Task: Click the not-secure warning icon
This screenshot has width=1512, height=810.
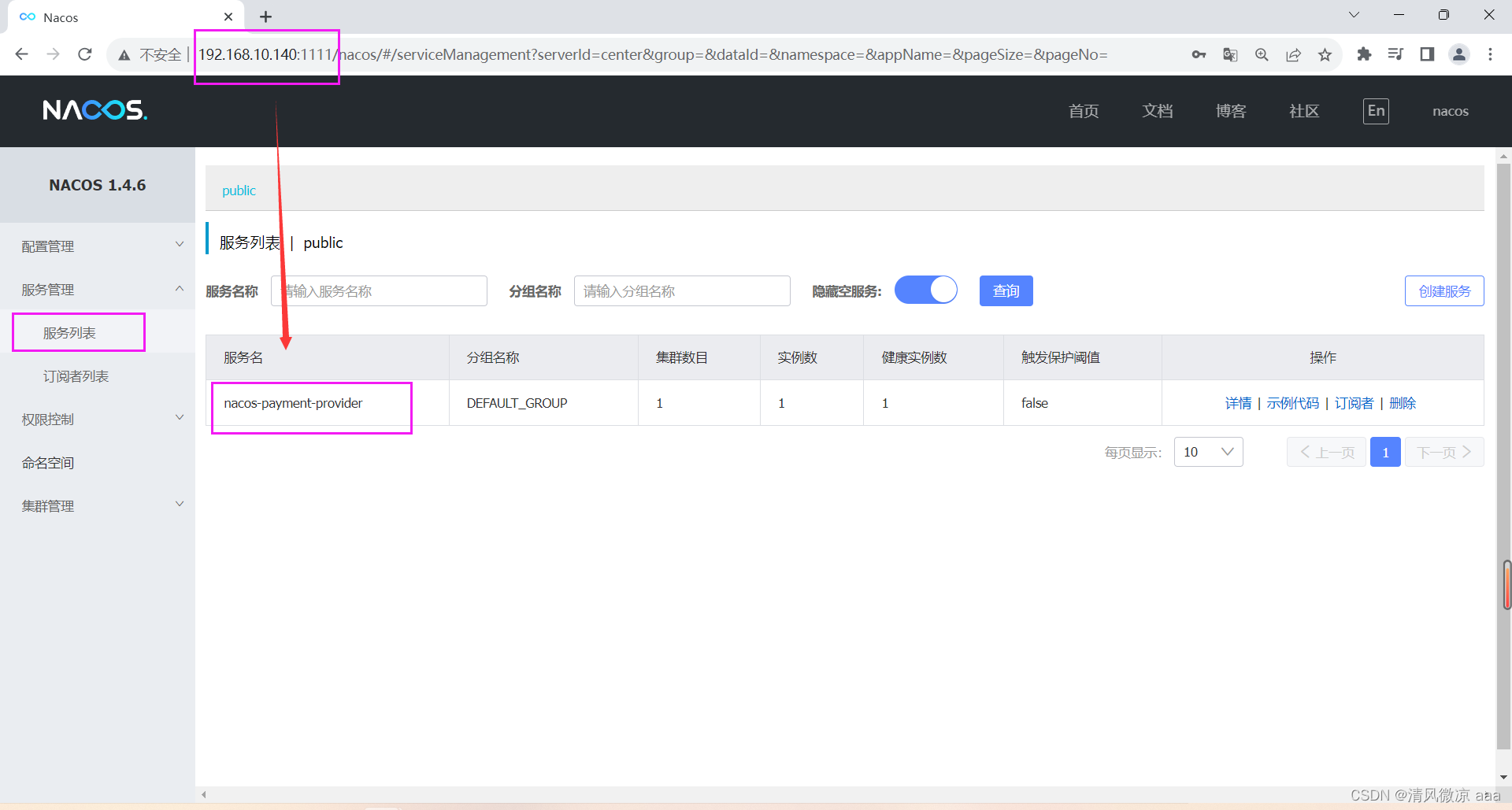Action: (124, 55)
